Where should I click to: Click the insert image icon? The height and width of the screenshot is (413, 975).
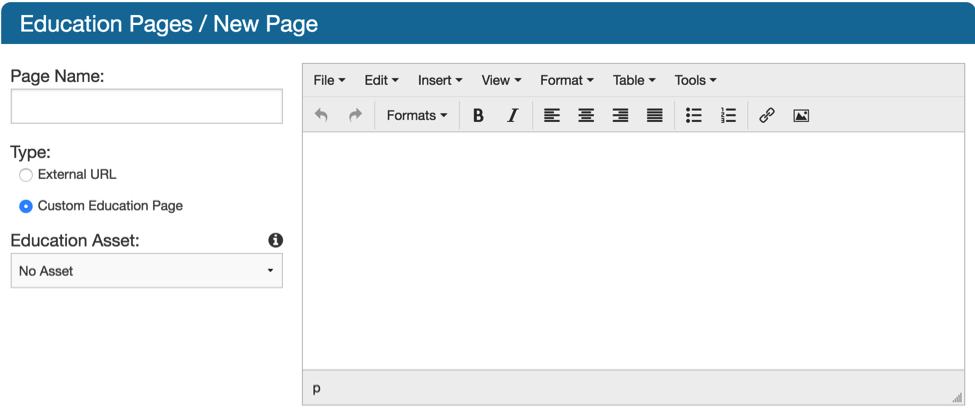pos(801,115)
